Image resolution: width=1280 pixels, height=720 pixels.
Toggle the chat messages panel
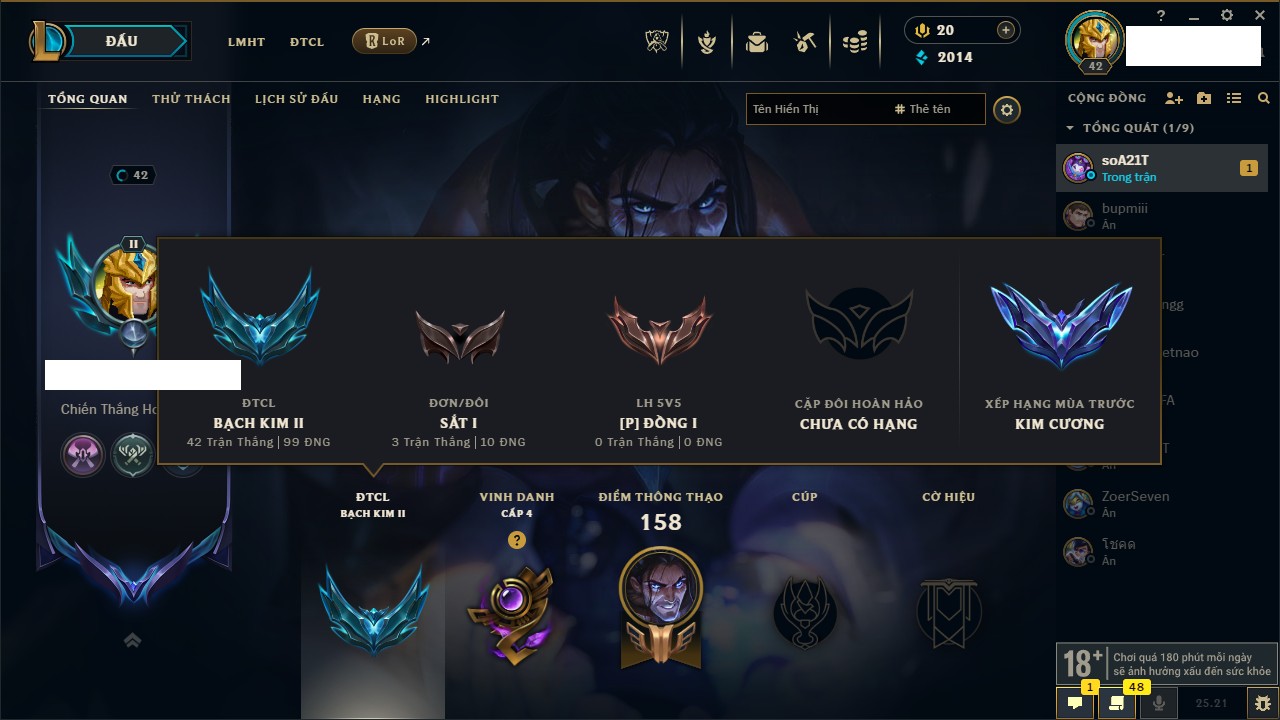click(x=1075, y=703)
